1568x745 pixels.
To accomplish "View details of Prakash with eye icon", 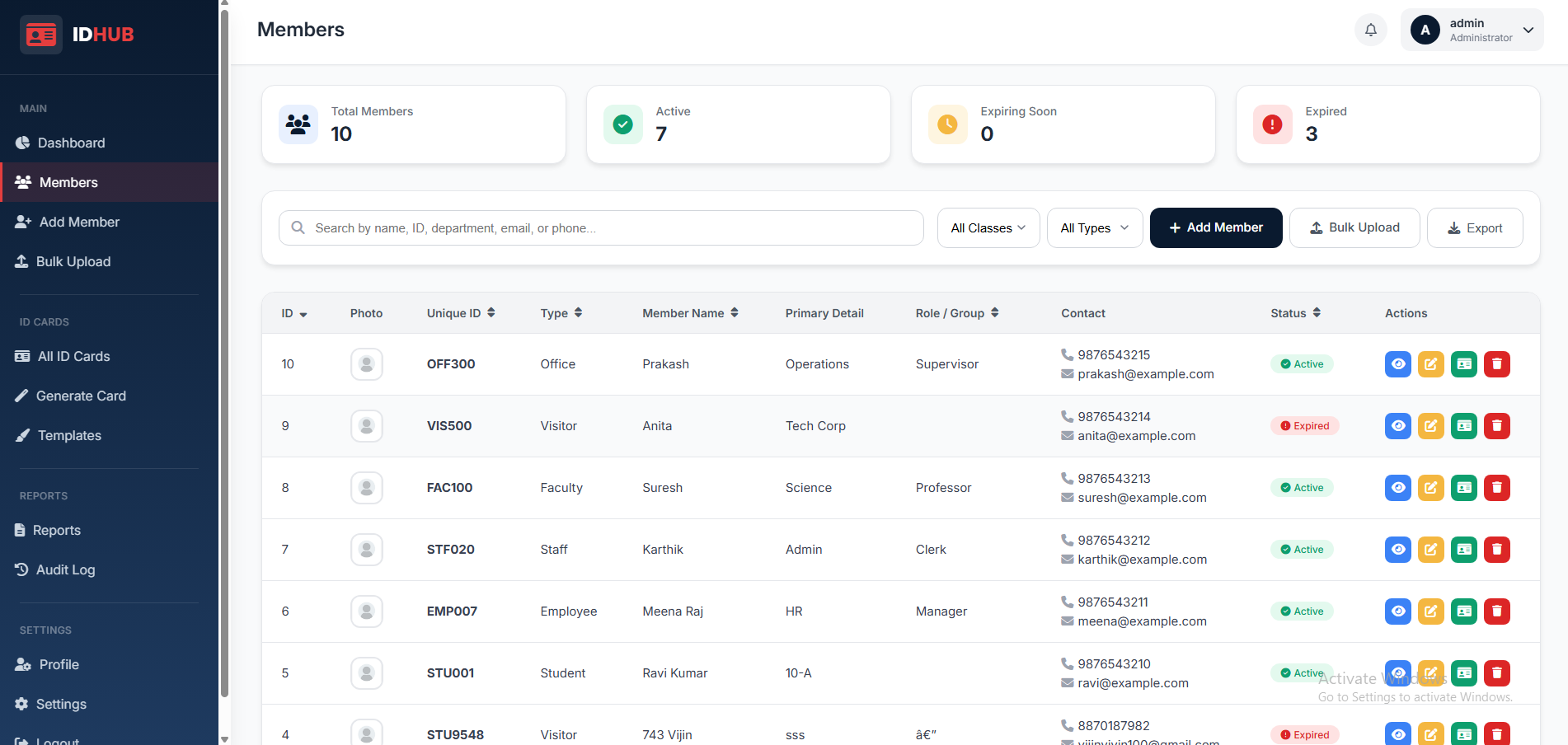I will click(1397, 364).
